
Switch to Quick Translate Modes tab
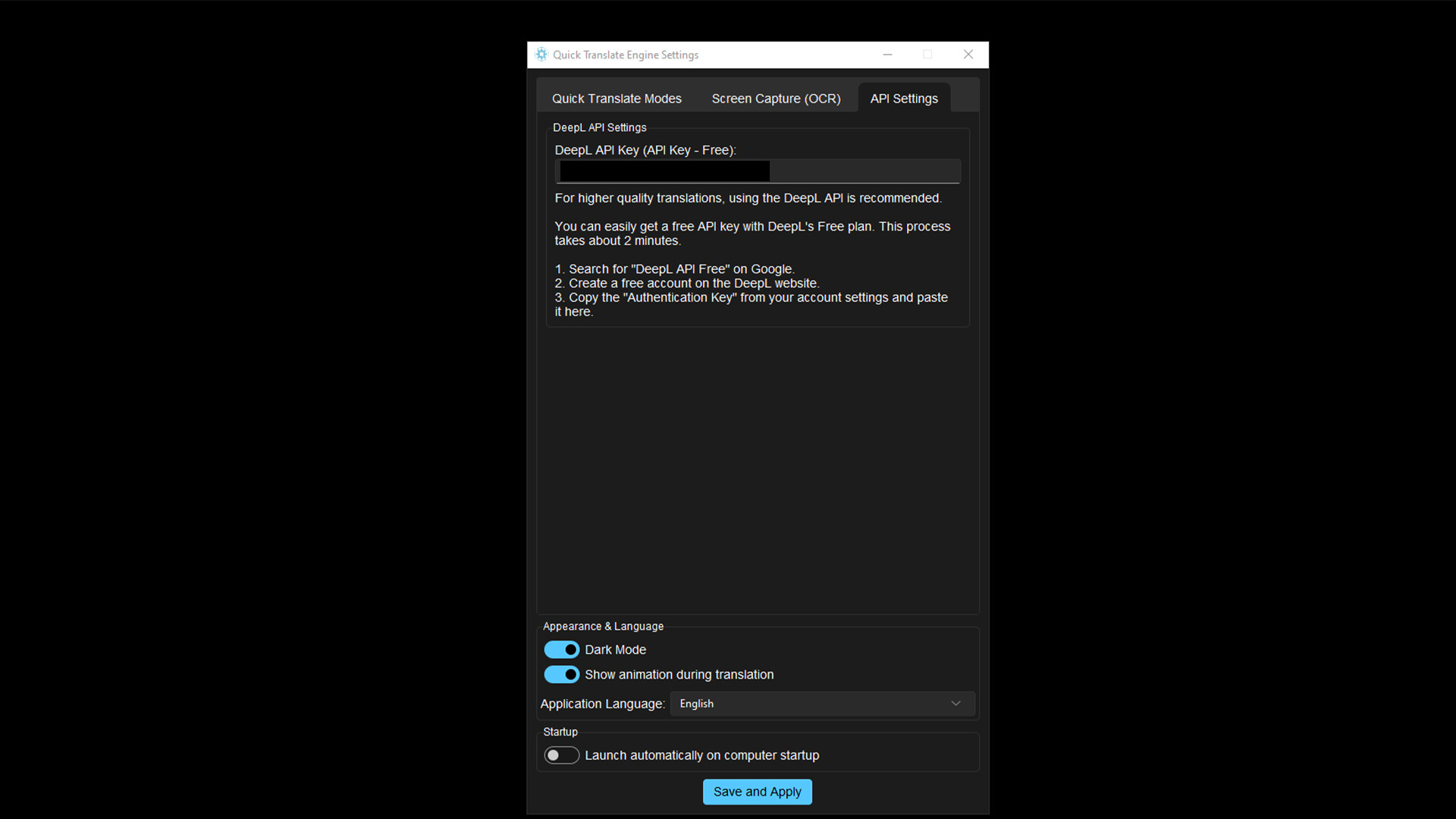click(617, 99)
